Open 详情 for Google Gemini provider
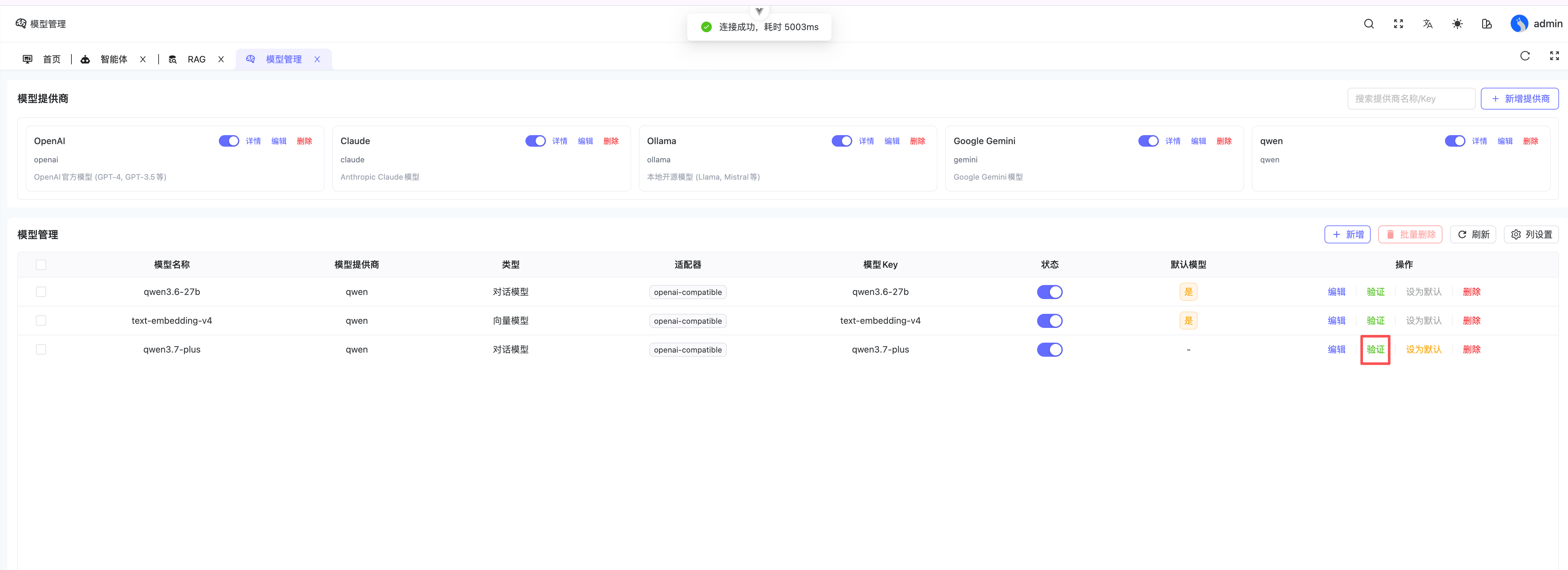The width and height of the screenshot is (1568, 570). tap(1173, 141)
